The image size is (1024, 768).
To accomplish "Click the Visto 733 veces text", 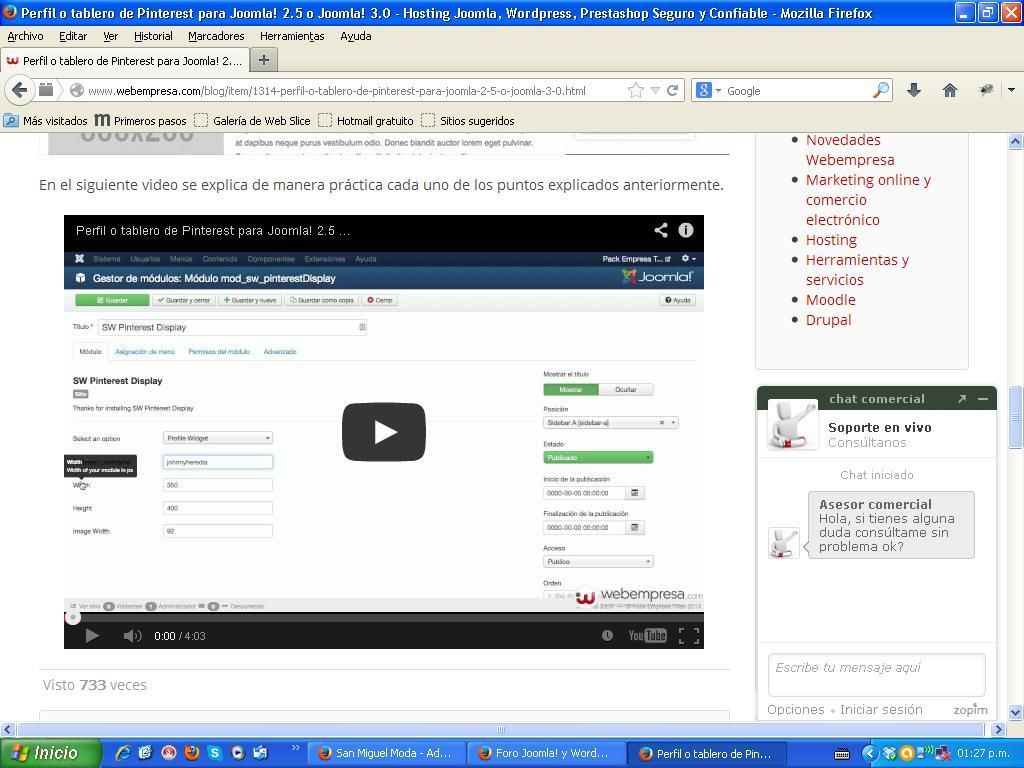I will pyautogui.click(x=95, y=685).
